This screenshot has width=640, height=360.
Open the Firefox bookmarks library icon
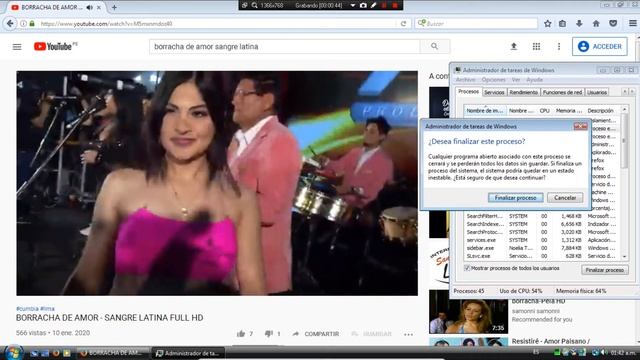point(562,24)
